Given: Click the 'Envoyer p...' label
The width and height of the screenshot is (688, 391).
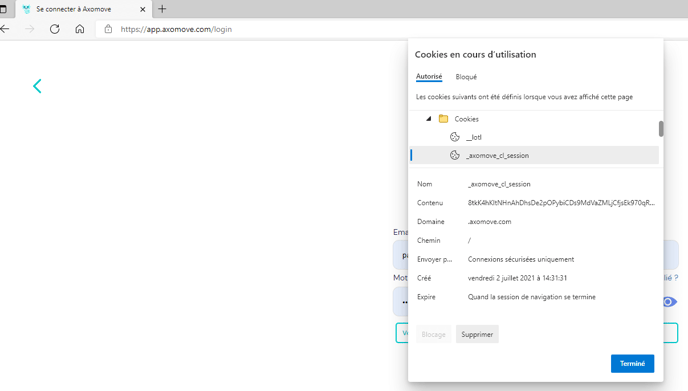Looking at the screenshot, I should pos(434,259).
